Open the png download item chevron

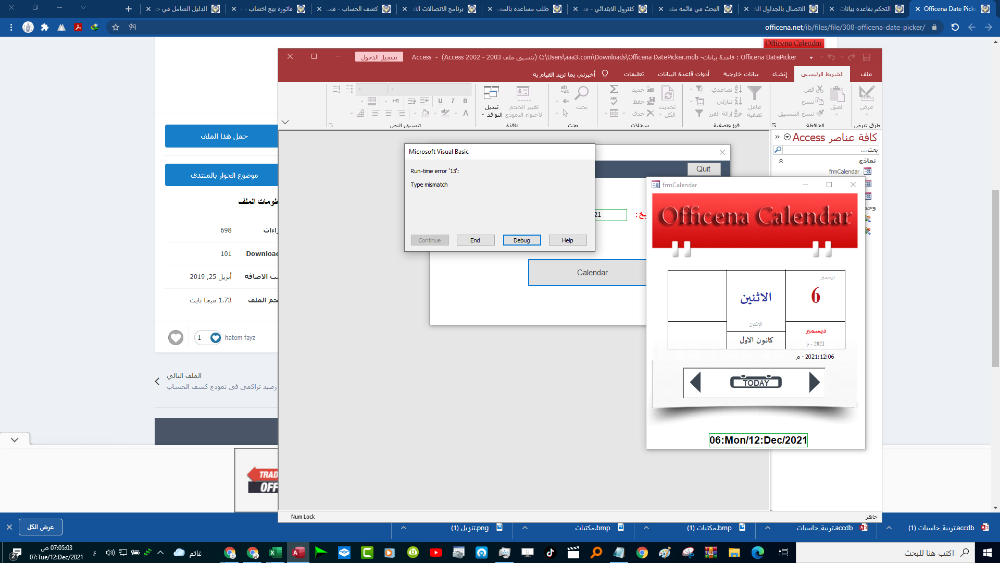coord(403,527)
